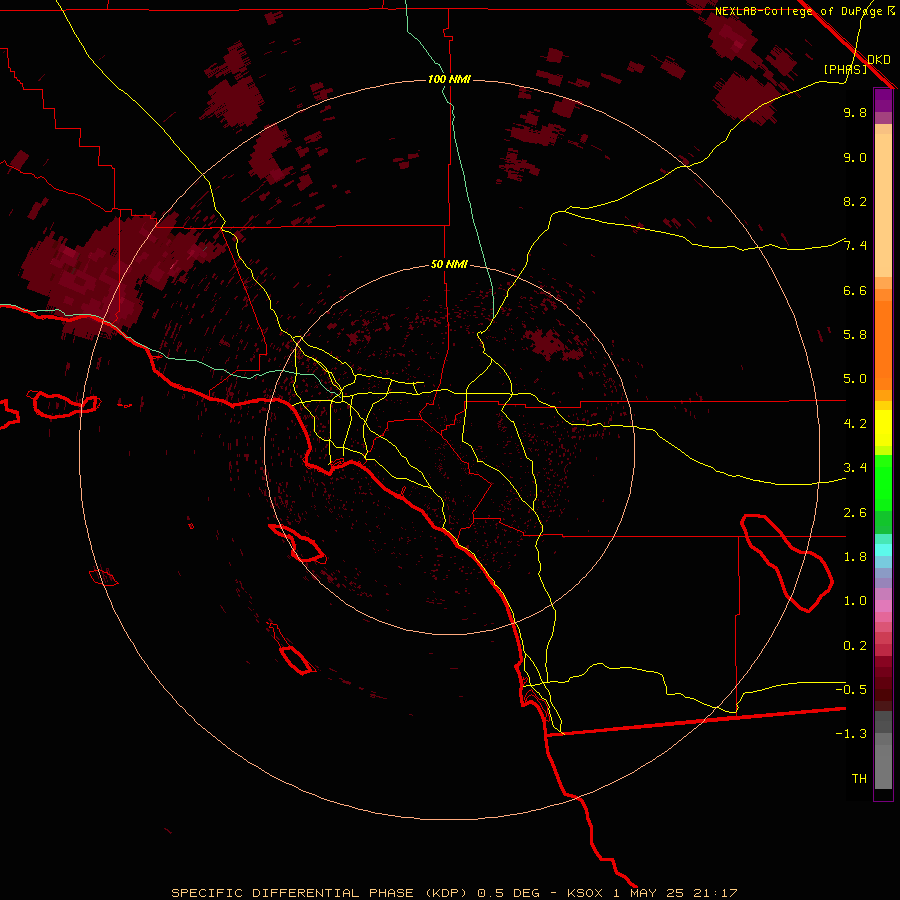
Task: Click the 6.6 value on the color scale
Action: [855, 290]
